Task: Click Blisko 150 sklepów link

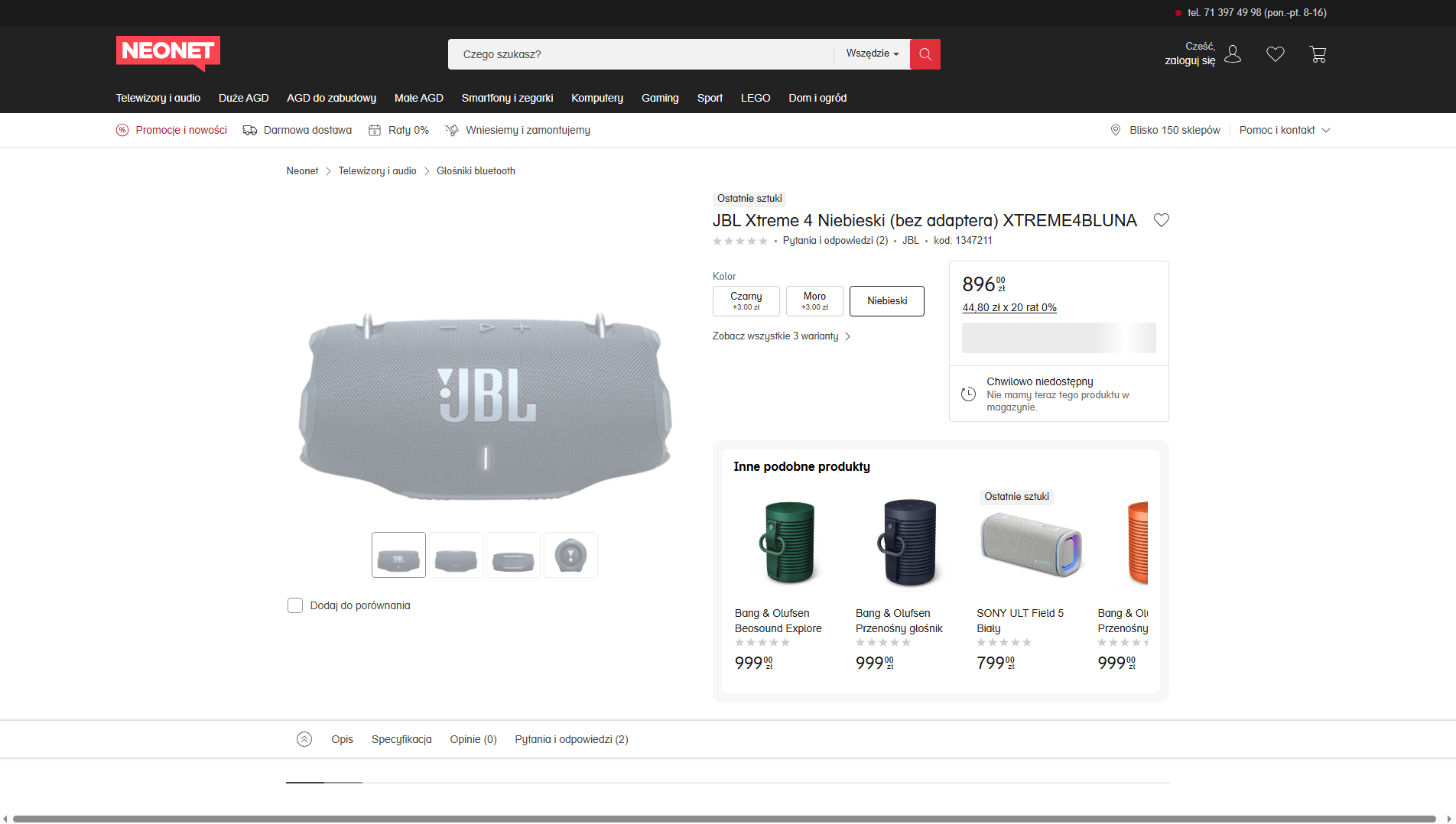Action: click(x=1175, y=130)
